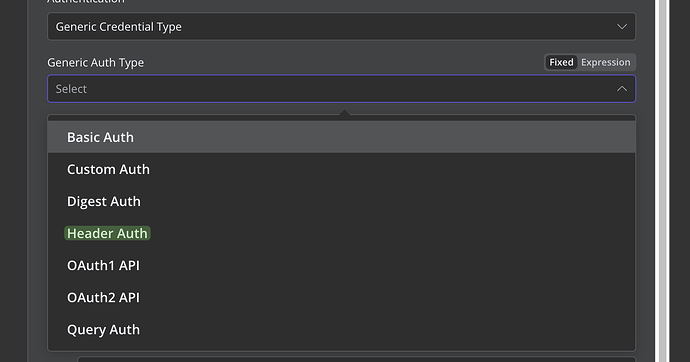
Task: Choose the OAuth1 API option
Action: tap(341, 266)
